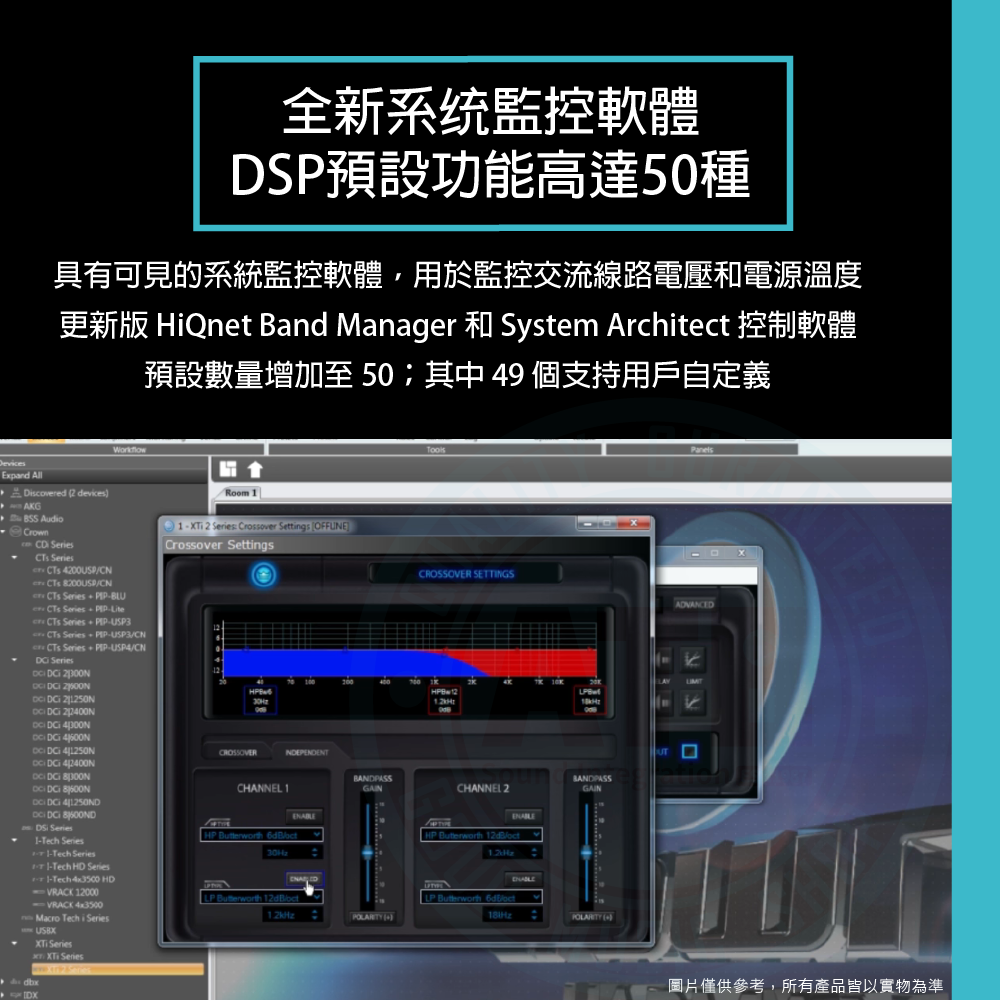The height and width of the screenshot is (1000, 1000).
Task: Select Macro Tech i Series item
Action: [x=72, y=918]
